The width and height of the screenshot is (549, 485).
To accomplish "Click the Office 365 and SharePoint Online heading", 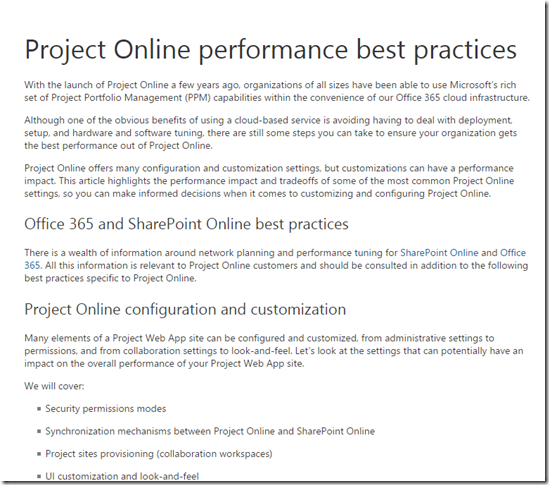I will coord(186,224).
